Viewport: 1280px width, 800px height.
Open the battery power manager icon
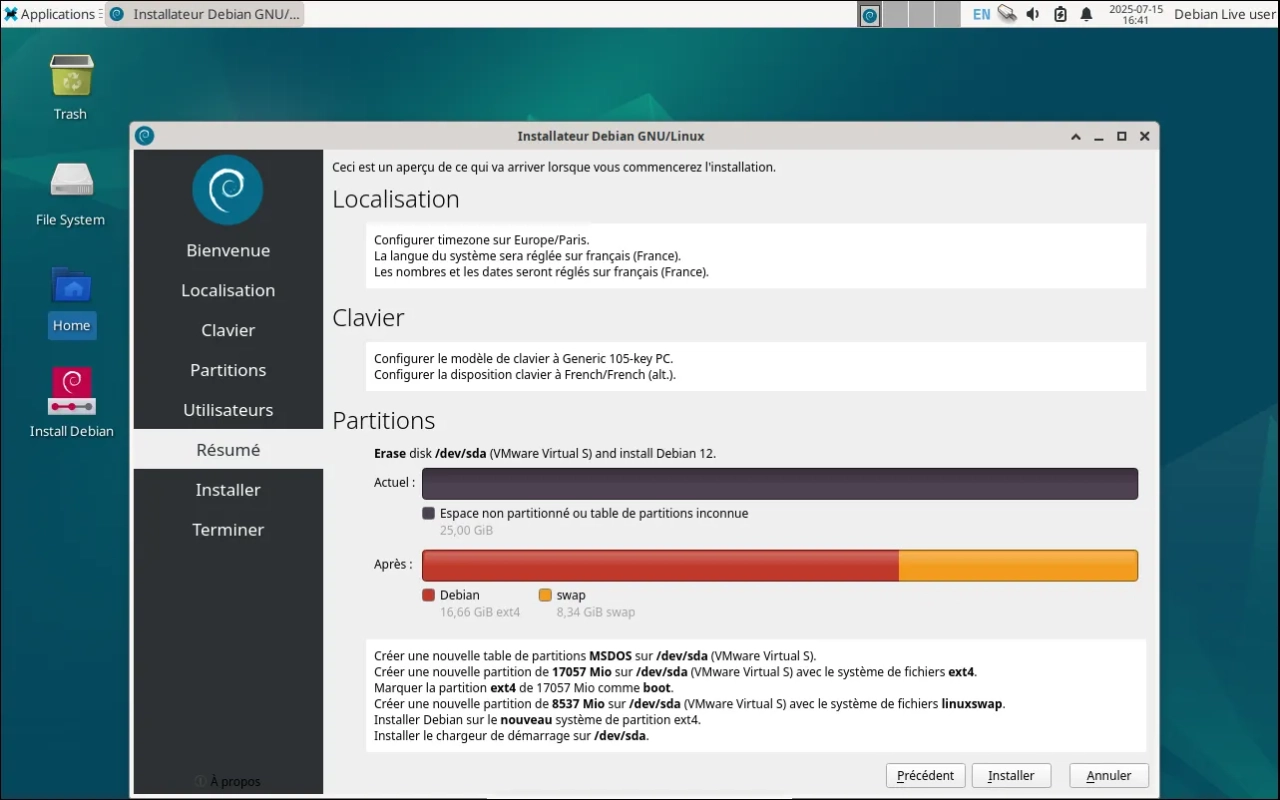point(1060,14)
